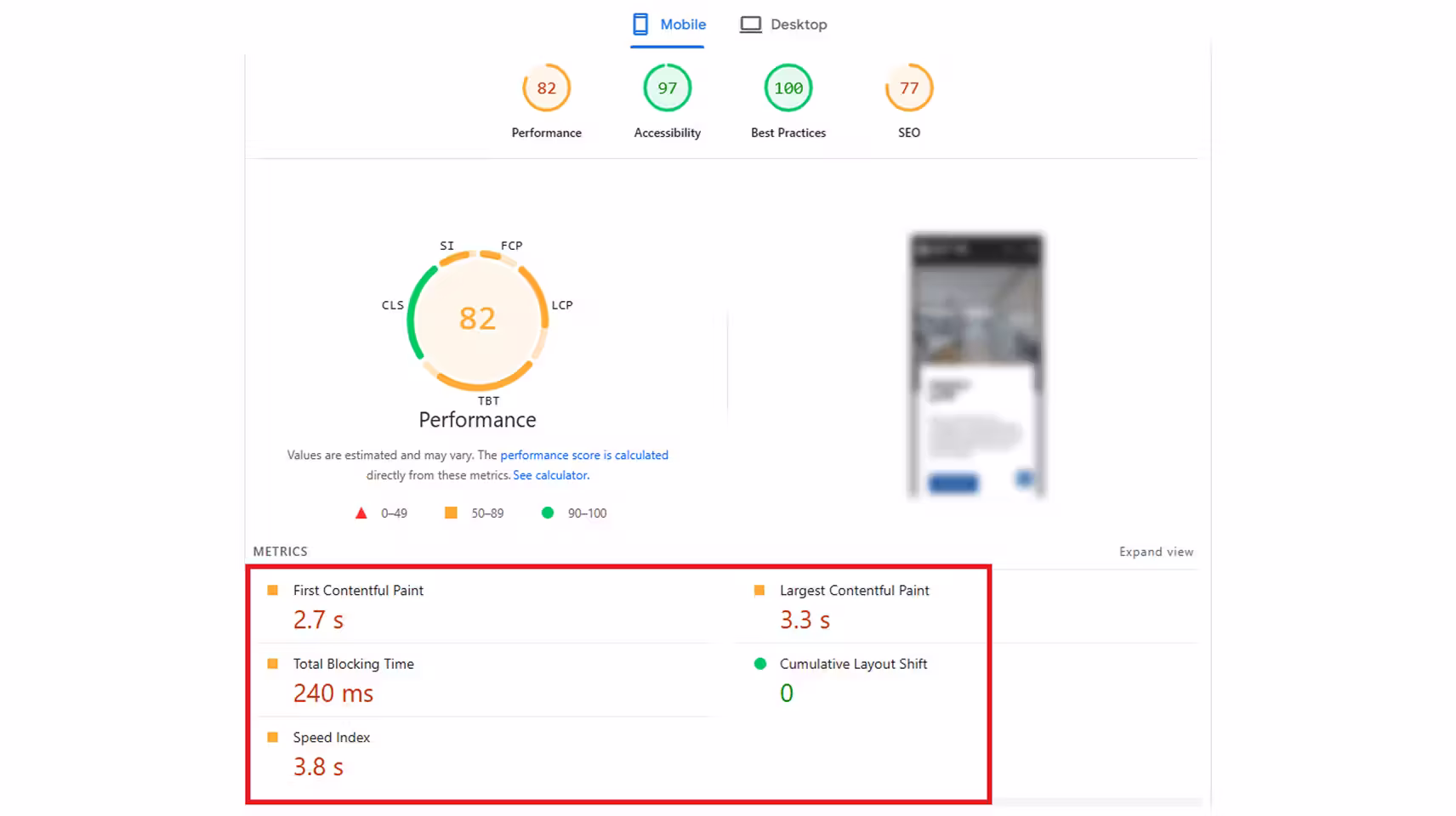Click the page screenshot thumbnail
This screenshot has height=816, width=1456.
pos(976,365)
